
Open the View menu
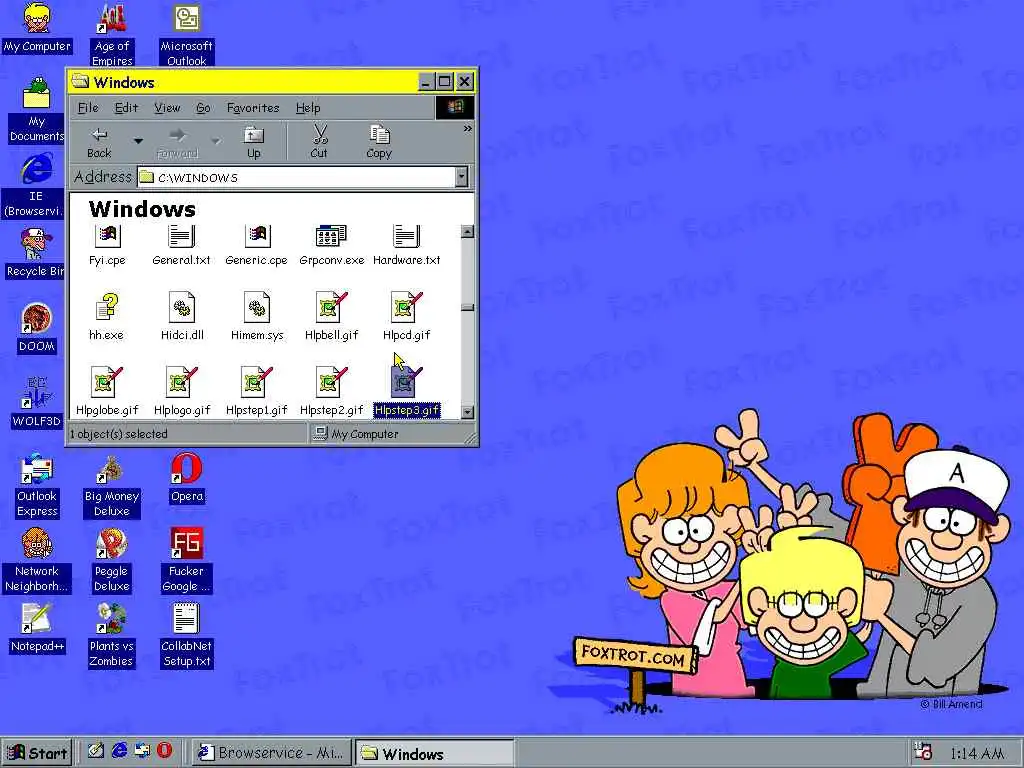[x=167, y=108]
